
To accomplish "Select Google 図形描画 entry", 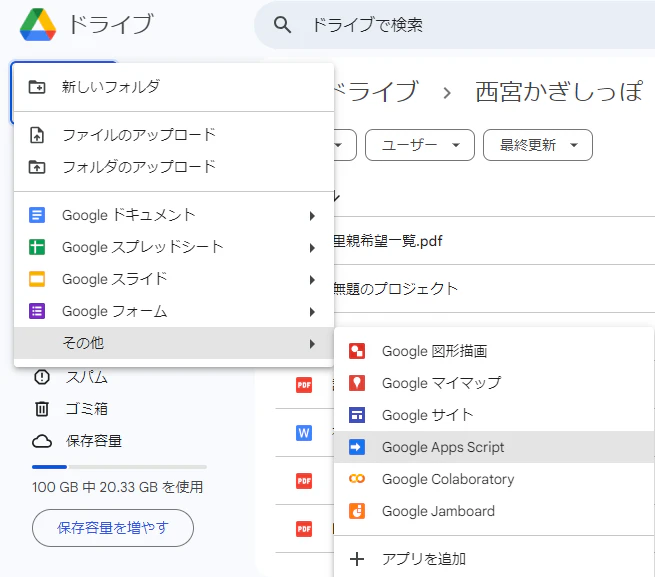I will click(x=494, y=351).
